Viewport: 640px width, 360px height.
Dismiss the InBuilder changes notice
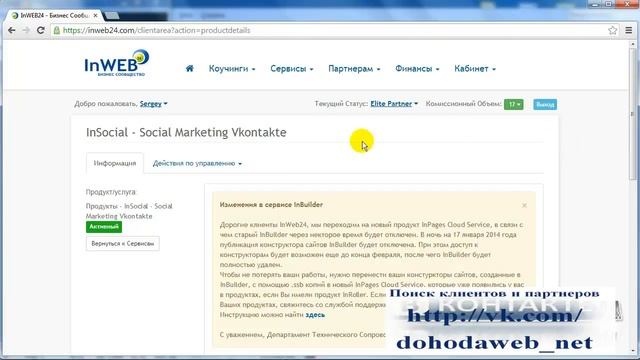(524, 205)
